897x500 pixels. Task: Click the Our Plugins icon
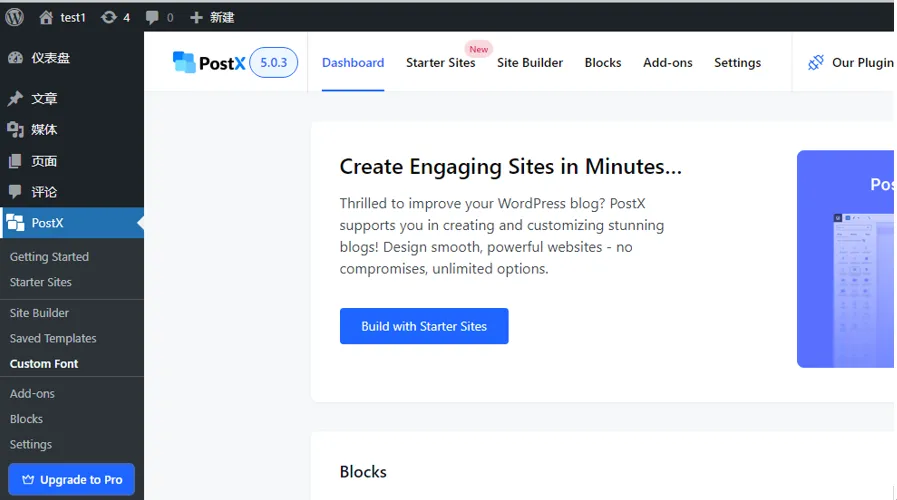click(816, 62)
